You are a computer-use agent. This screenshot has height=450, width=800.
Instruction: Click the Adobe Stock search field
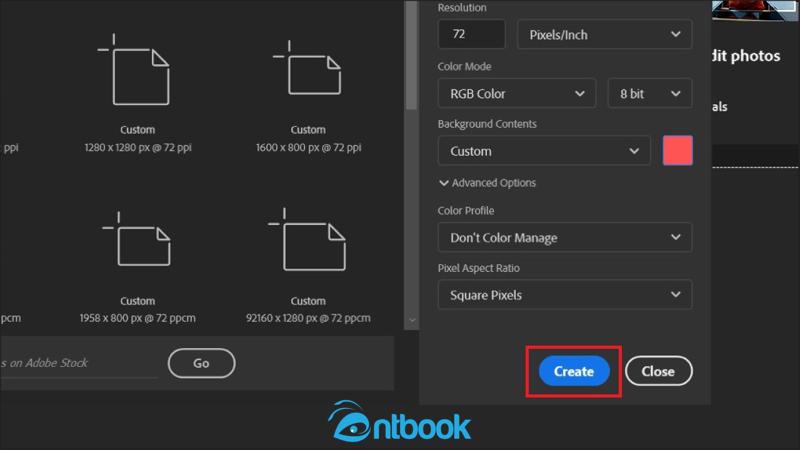pos(79,363)
